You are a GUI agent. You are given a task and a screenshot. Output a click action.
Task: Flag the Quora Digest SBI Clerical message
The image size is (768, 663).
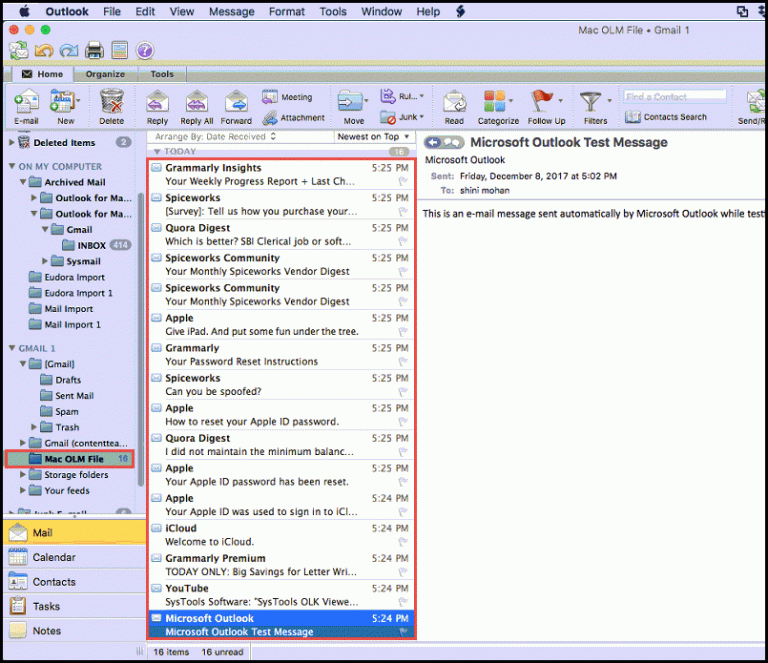coord(403,241)
